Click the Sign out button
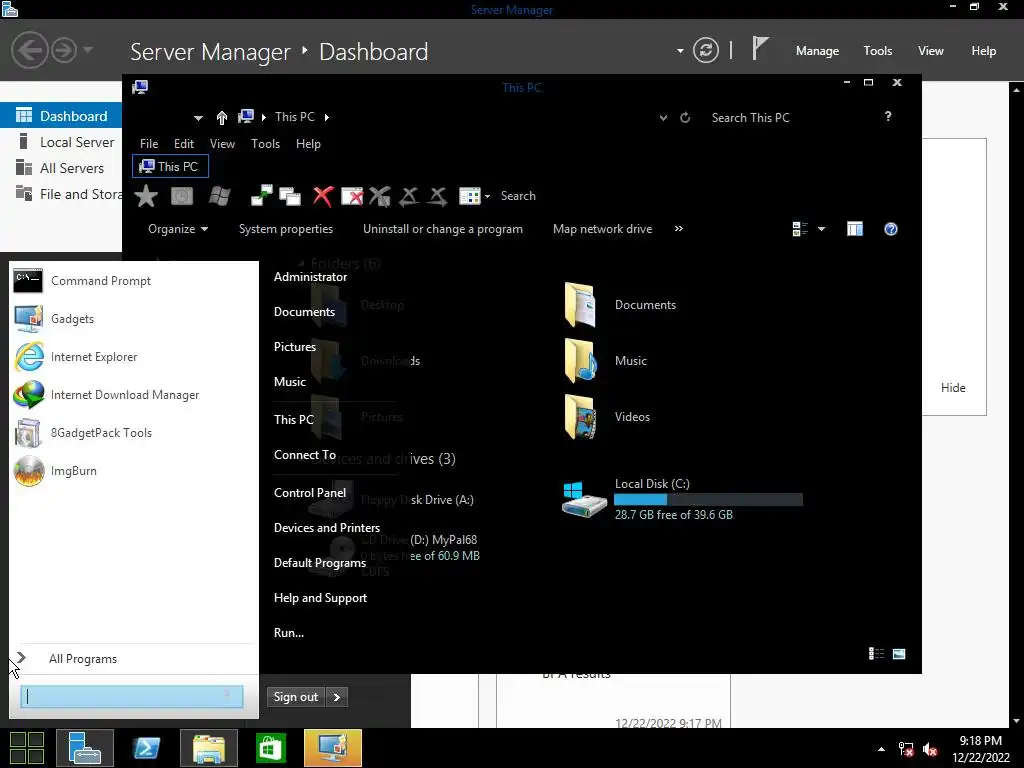This screenshot has width=1024, height=768. tap(296, 697)
